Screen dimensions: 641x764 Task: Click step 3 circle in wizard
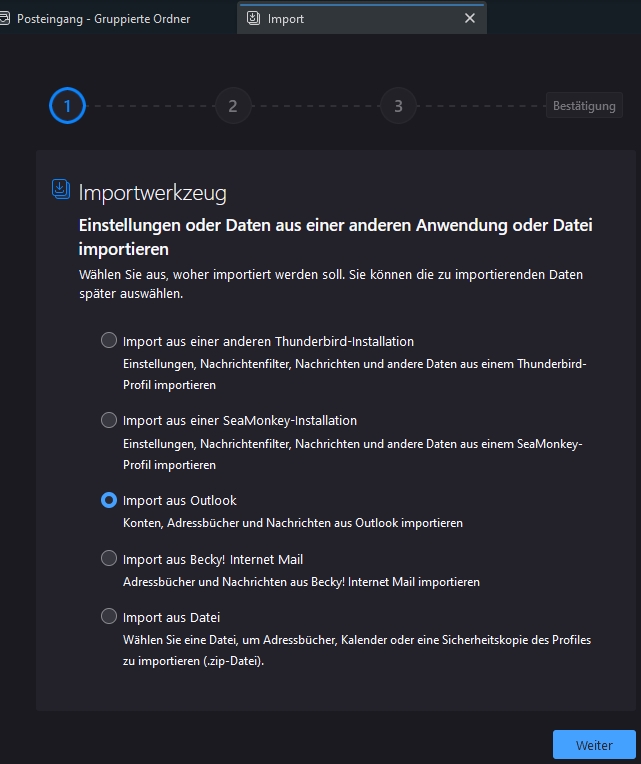(398, 106)
